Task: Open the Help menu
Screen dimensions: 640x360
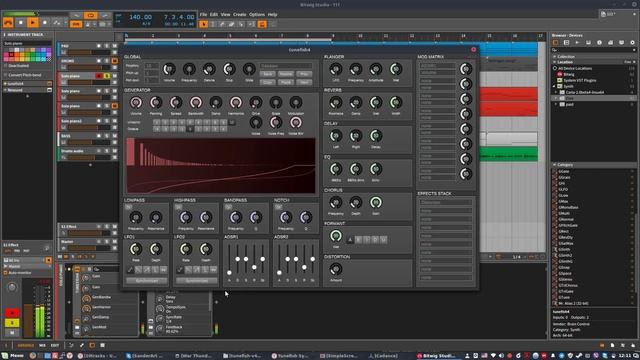Action: 272,14
